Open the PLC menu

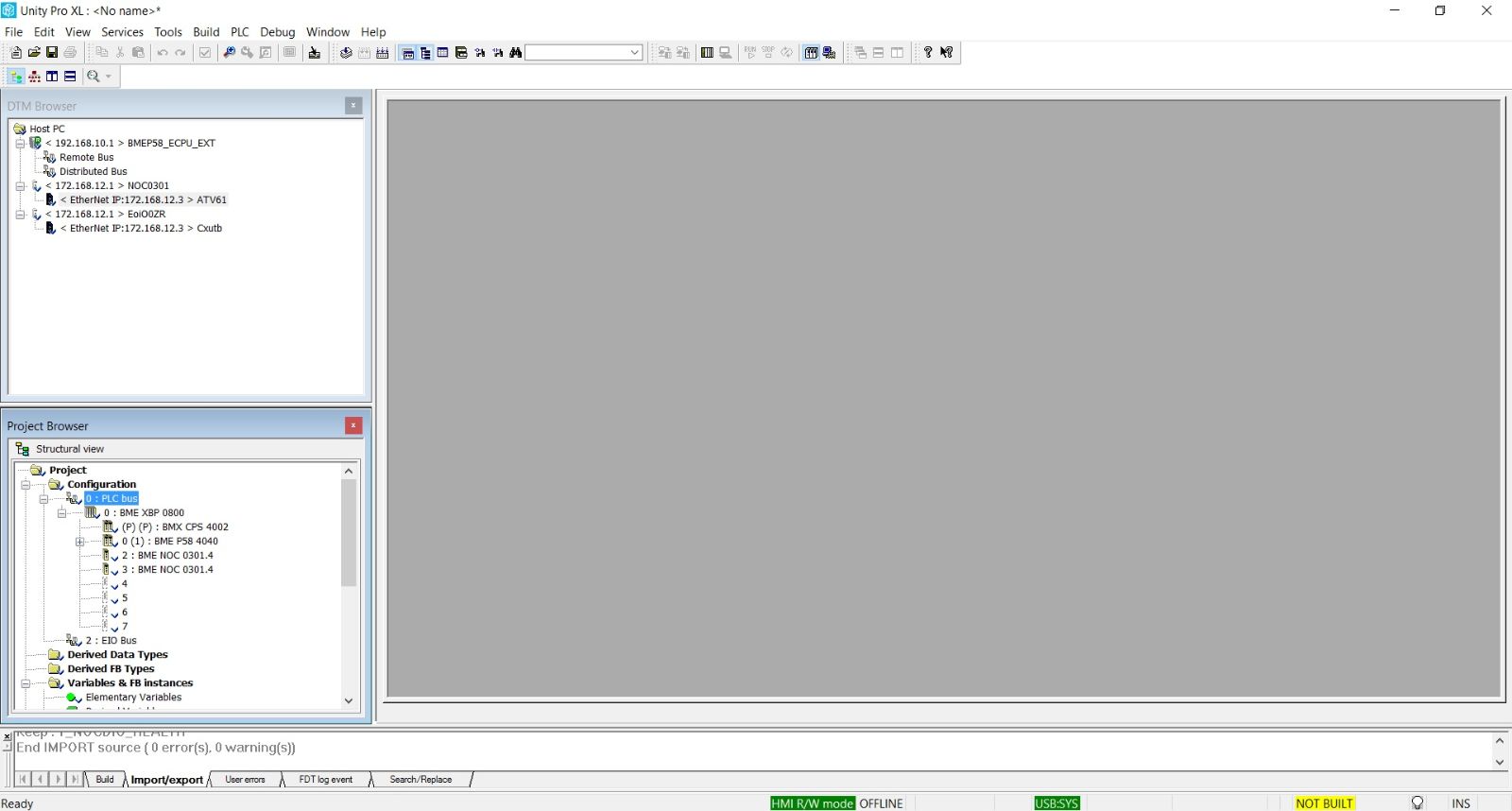tap(240, 32)
